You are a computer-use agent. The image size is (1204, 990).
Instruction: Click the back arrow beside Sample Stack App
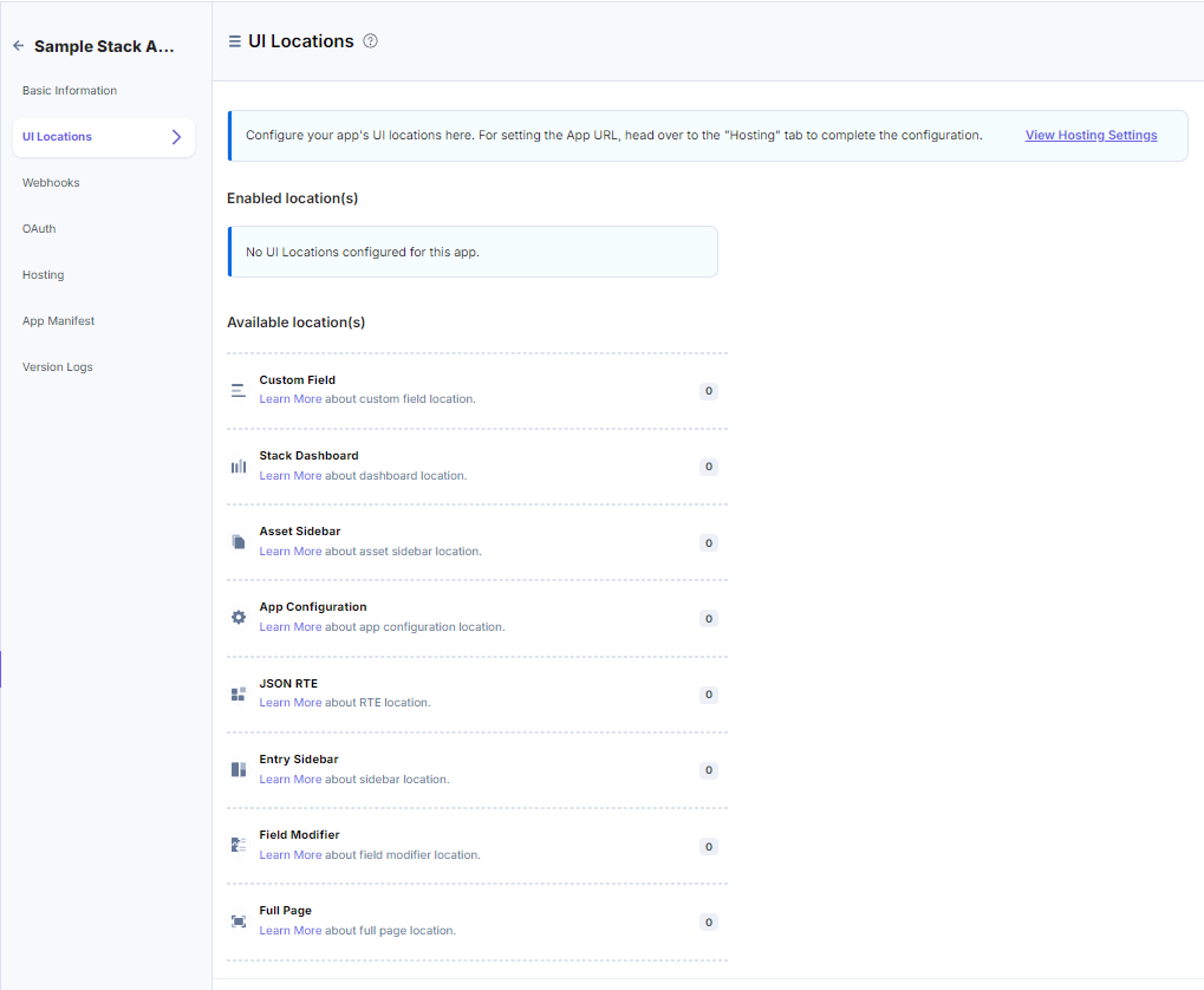(18, 45)
